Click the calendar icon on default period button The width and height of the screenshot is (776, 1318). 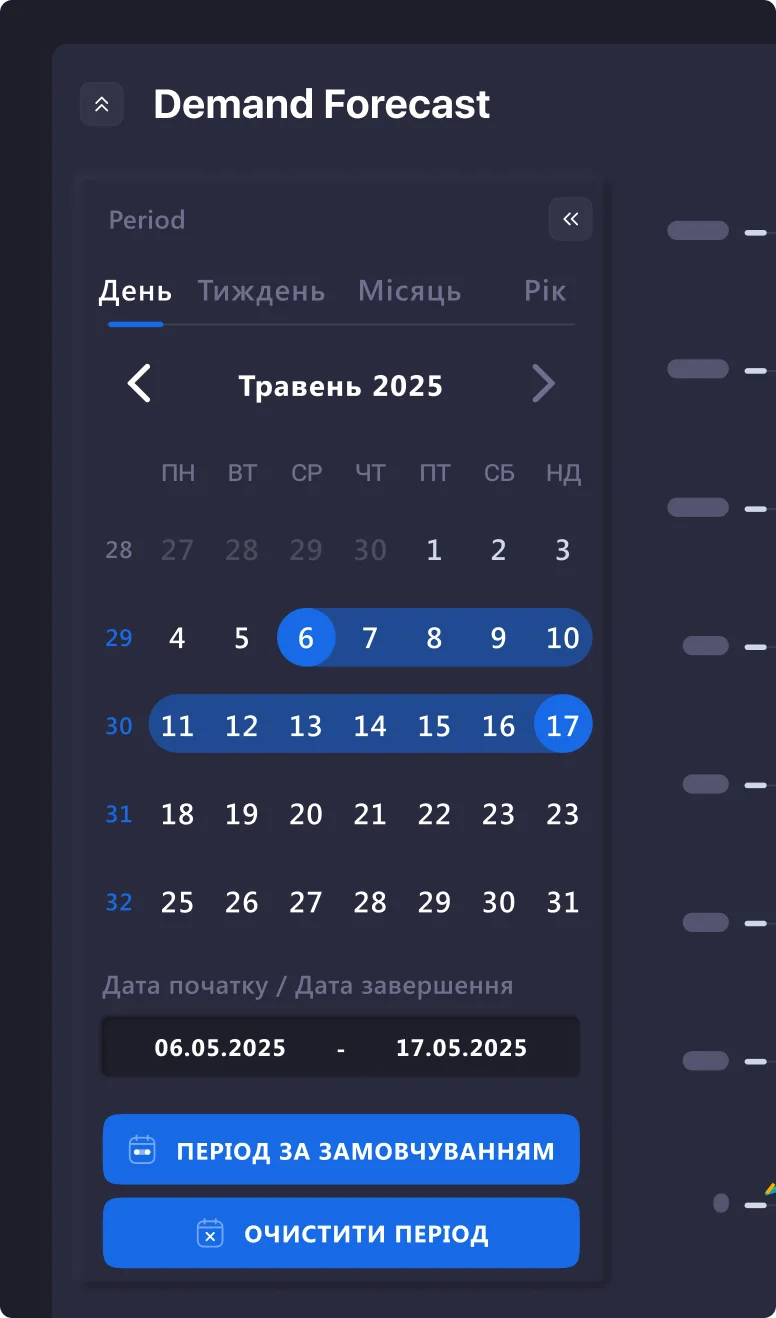[x=143, y=1150]
